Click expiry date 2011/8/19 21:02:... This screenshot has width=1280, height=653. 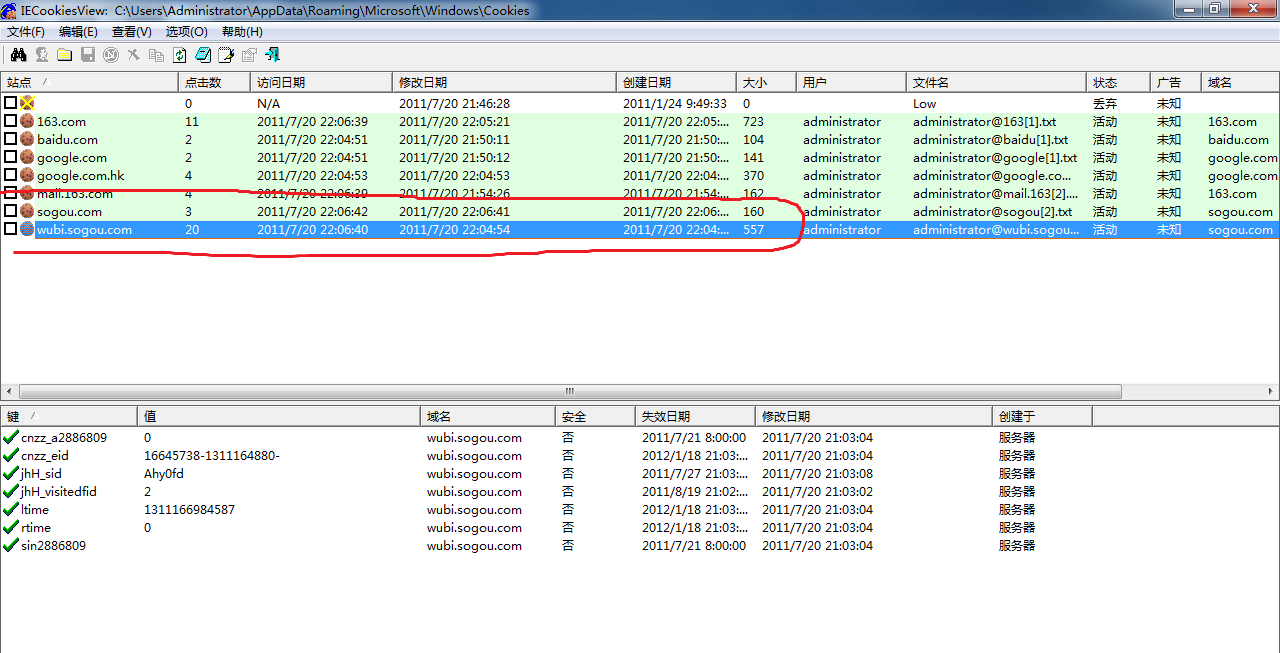tap(694, 492)
